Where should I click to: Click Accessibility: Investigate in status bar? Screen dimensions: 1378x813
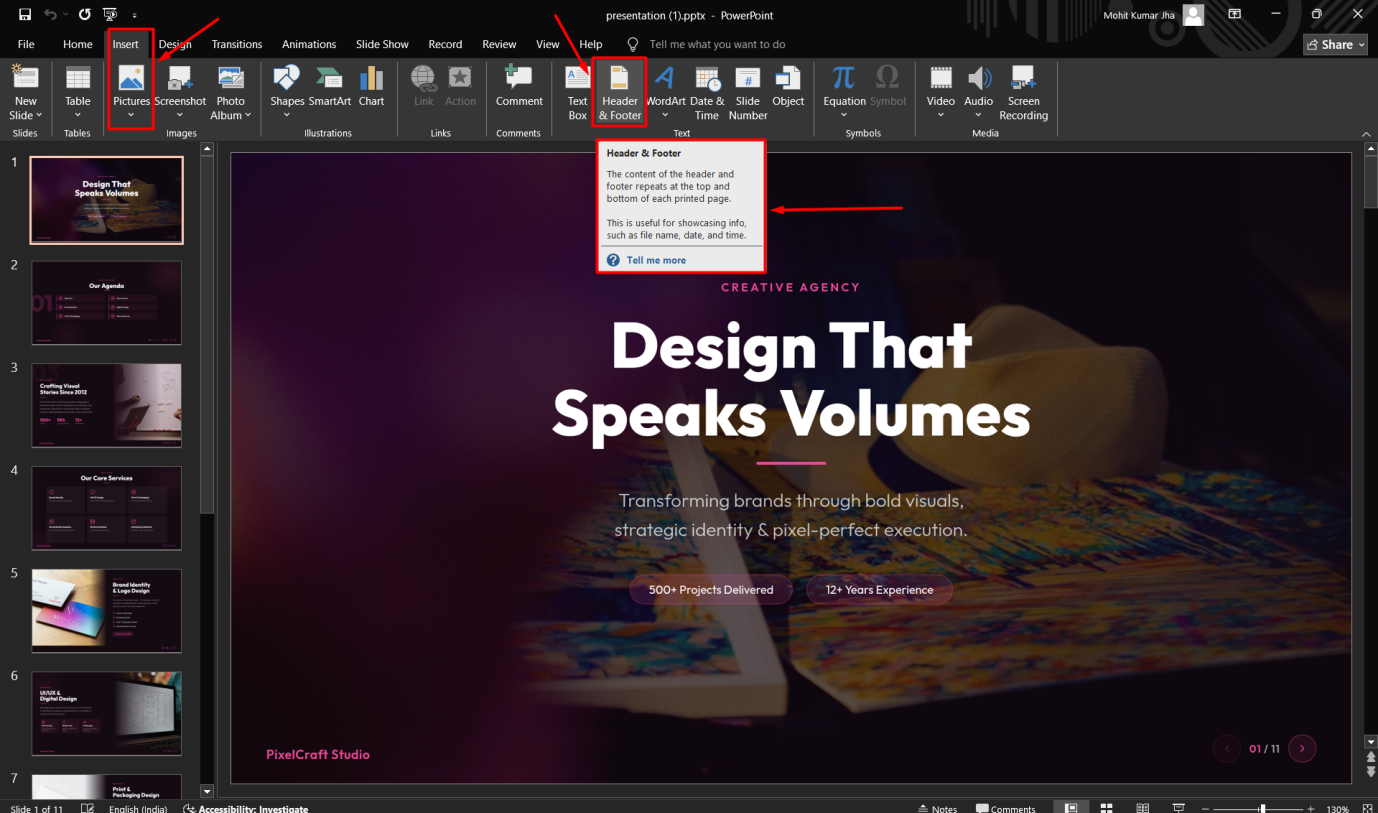246,808
